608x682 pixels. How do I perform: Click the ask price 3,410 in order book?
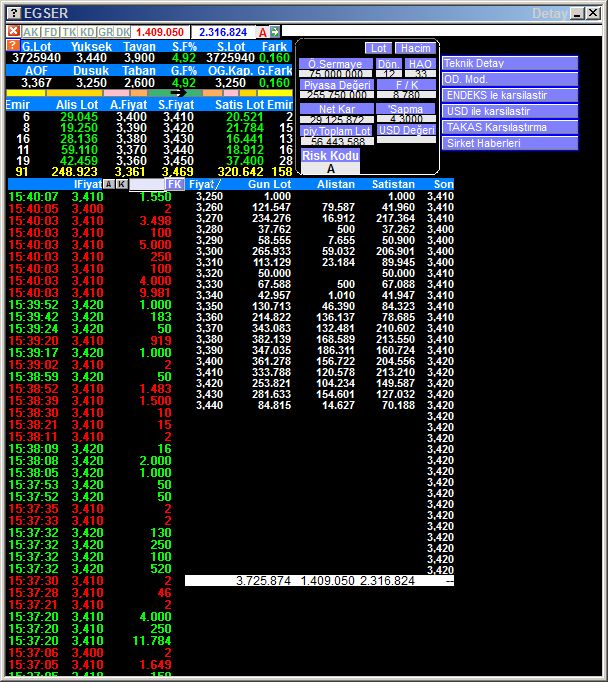click(178, 117)
